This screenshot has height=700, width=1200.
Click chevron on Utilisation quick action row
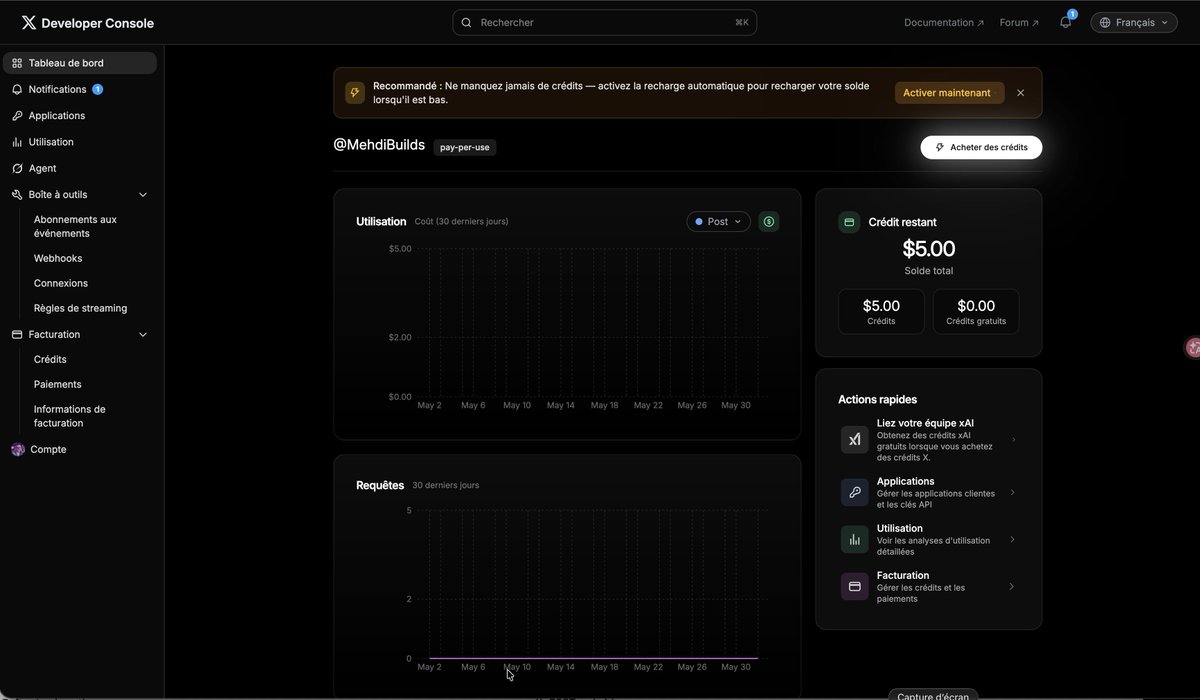point(1013,540)
